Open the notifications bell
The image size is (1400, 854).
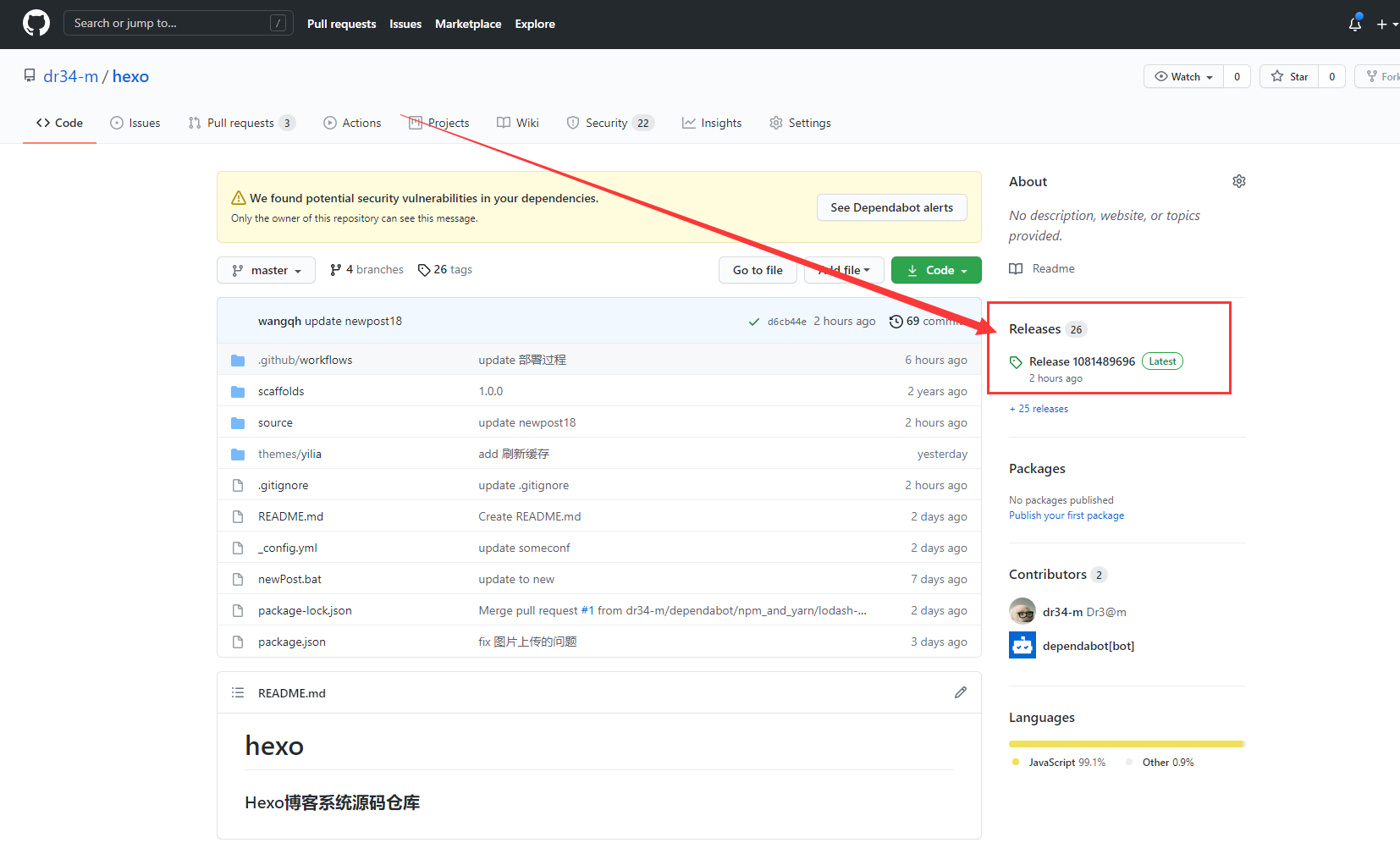[x=1355, y=24]
